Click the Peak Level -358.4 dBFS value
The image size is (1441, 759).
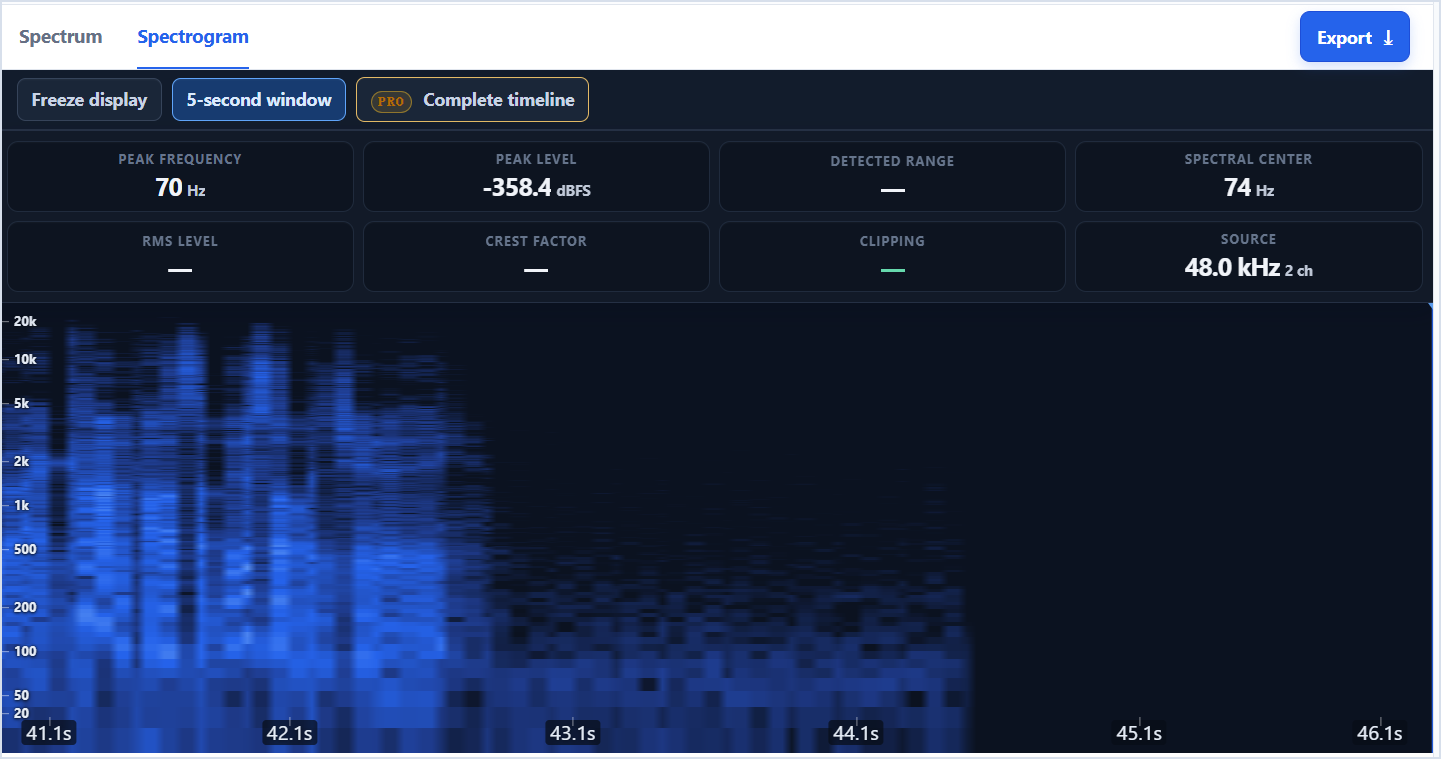[x=536, y=187]
